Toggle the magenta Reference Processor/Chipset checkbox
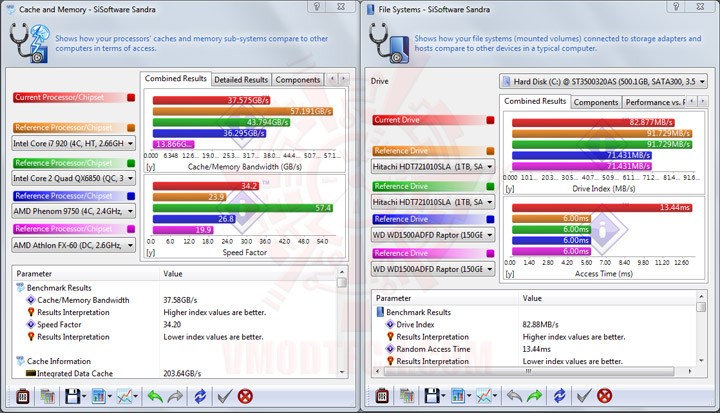The height and width of the screenshot is (413, 720). tap(131, 229)
